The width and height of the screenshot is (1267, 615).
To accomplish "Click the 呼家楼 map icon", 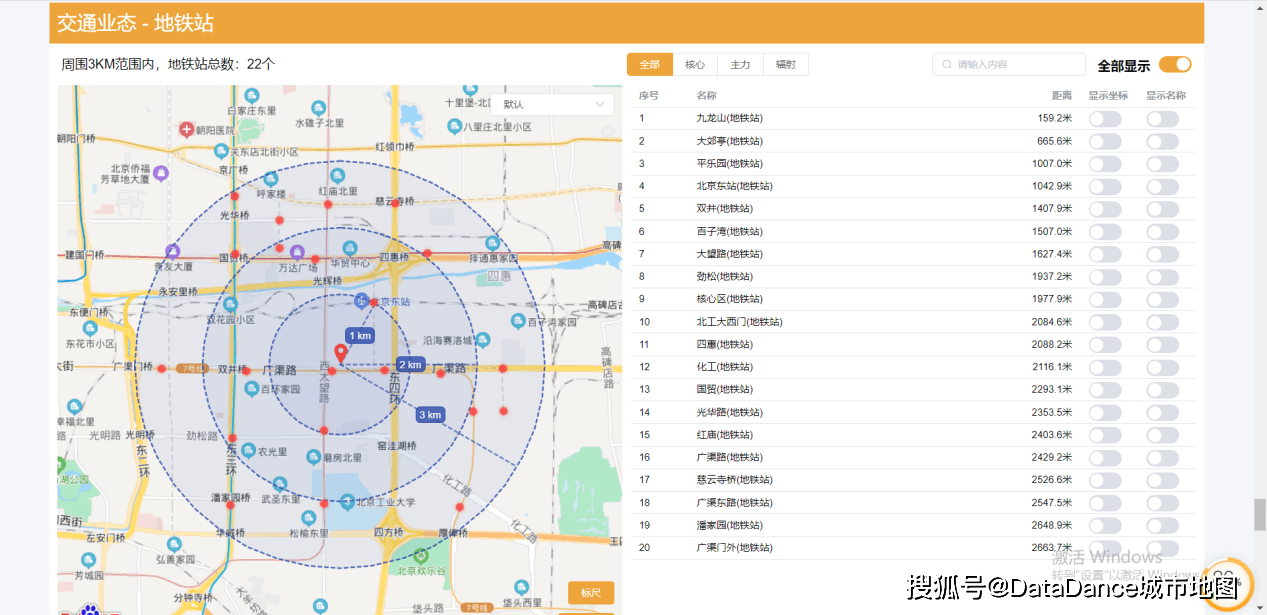I will point(270,178).
